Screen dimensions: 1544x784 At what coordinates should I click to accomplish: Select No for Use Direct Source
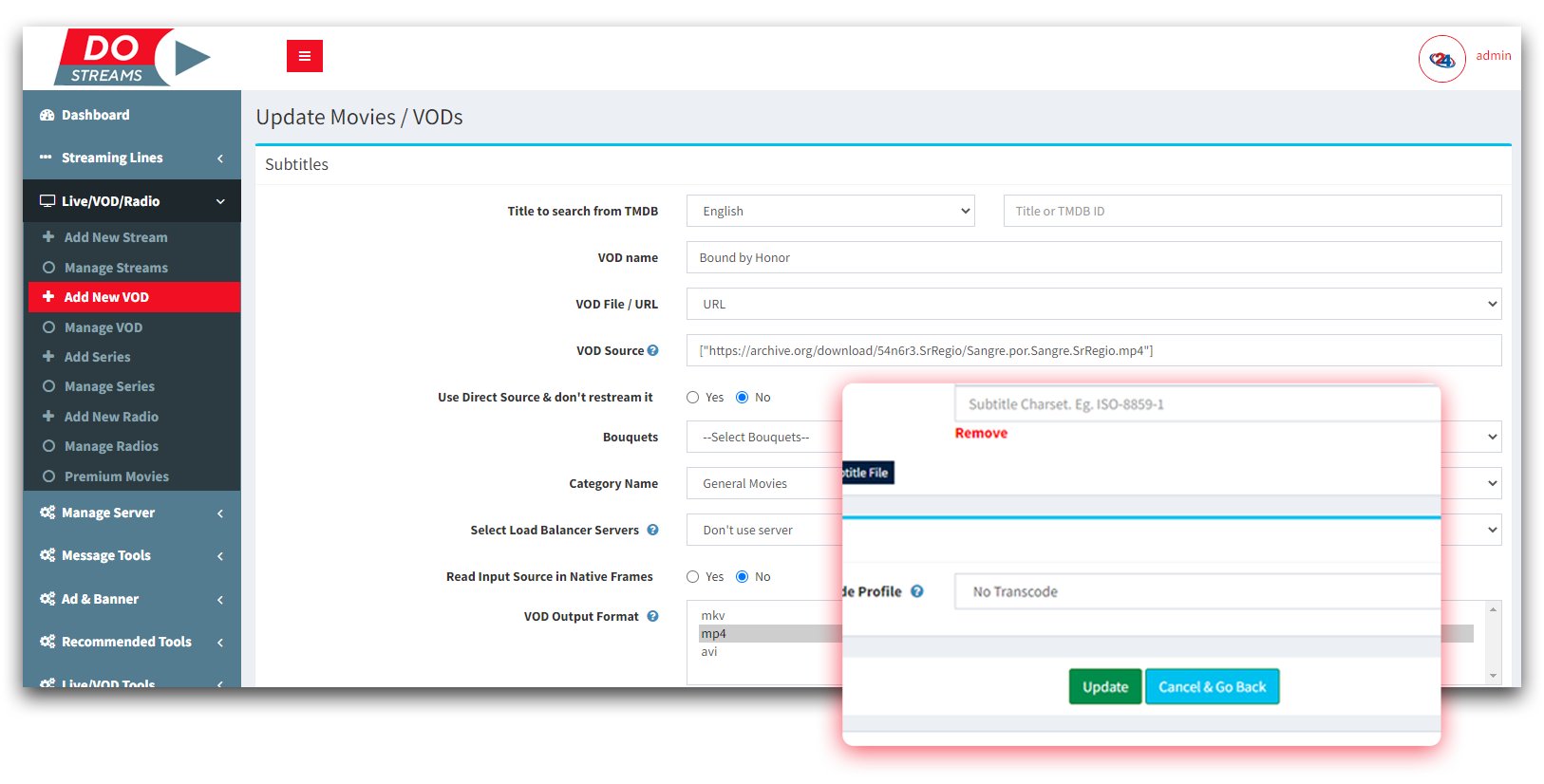click(x=743, y=398)
